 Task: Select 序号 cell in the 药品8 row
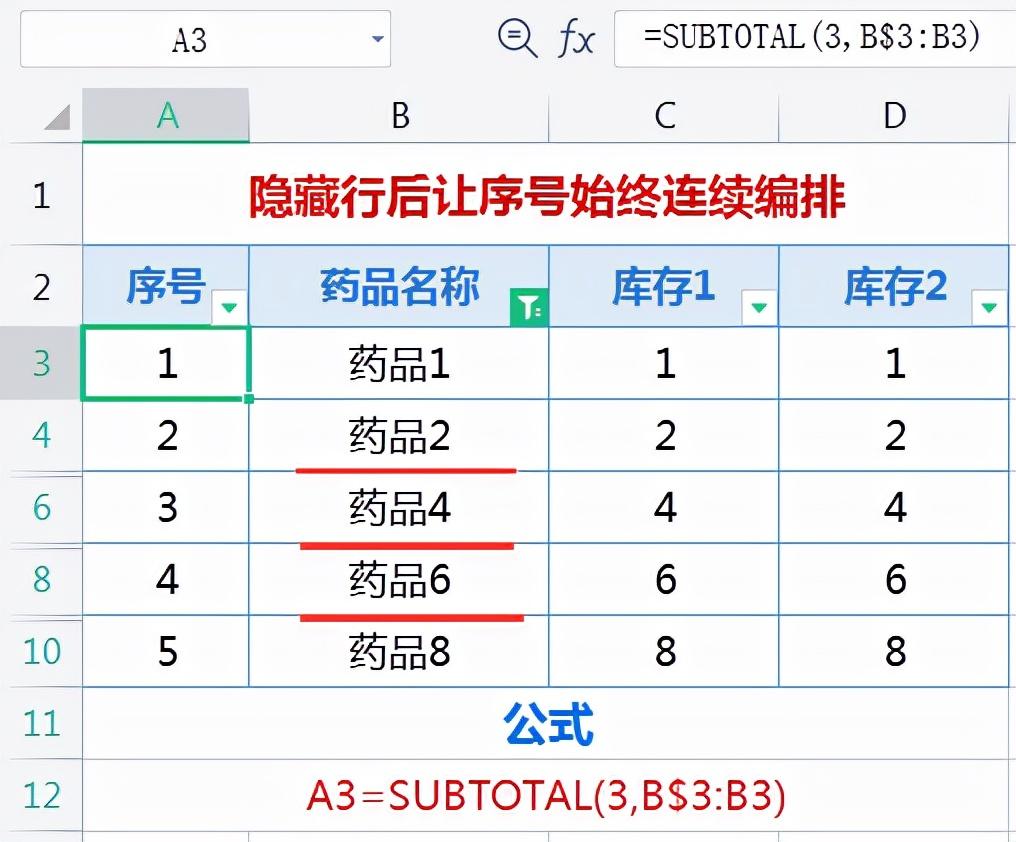tap(166, 651)
